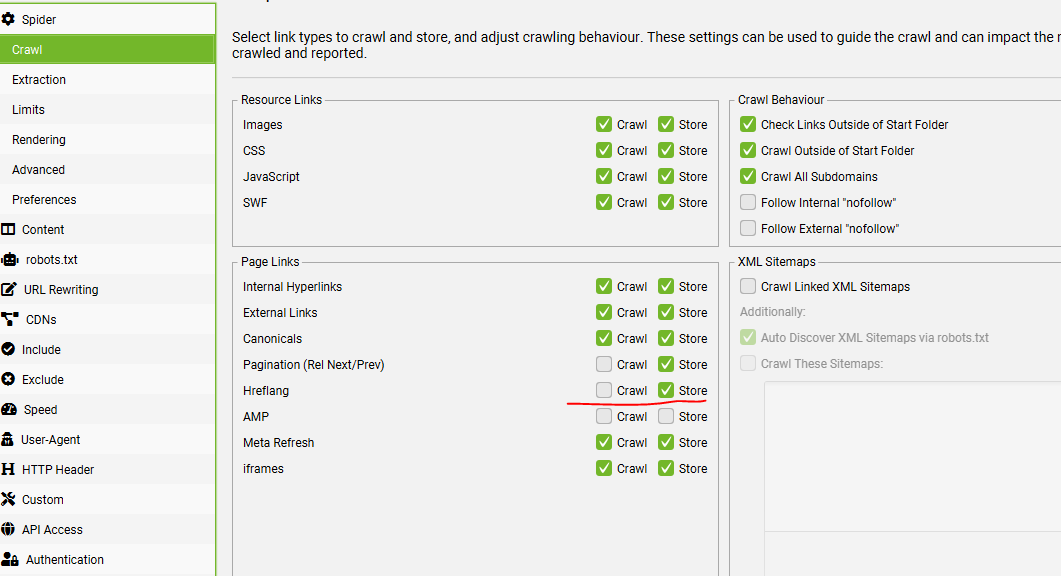The height and width of the screenshot is (576, 1061).
Task: Open the Exclude configuration
Action: click(x=42, y=379)
